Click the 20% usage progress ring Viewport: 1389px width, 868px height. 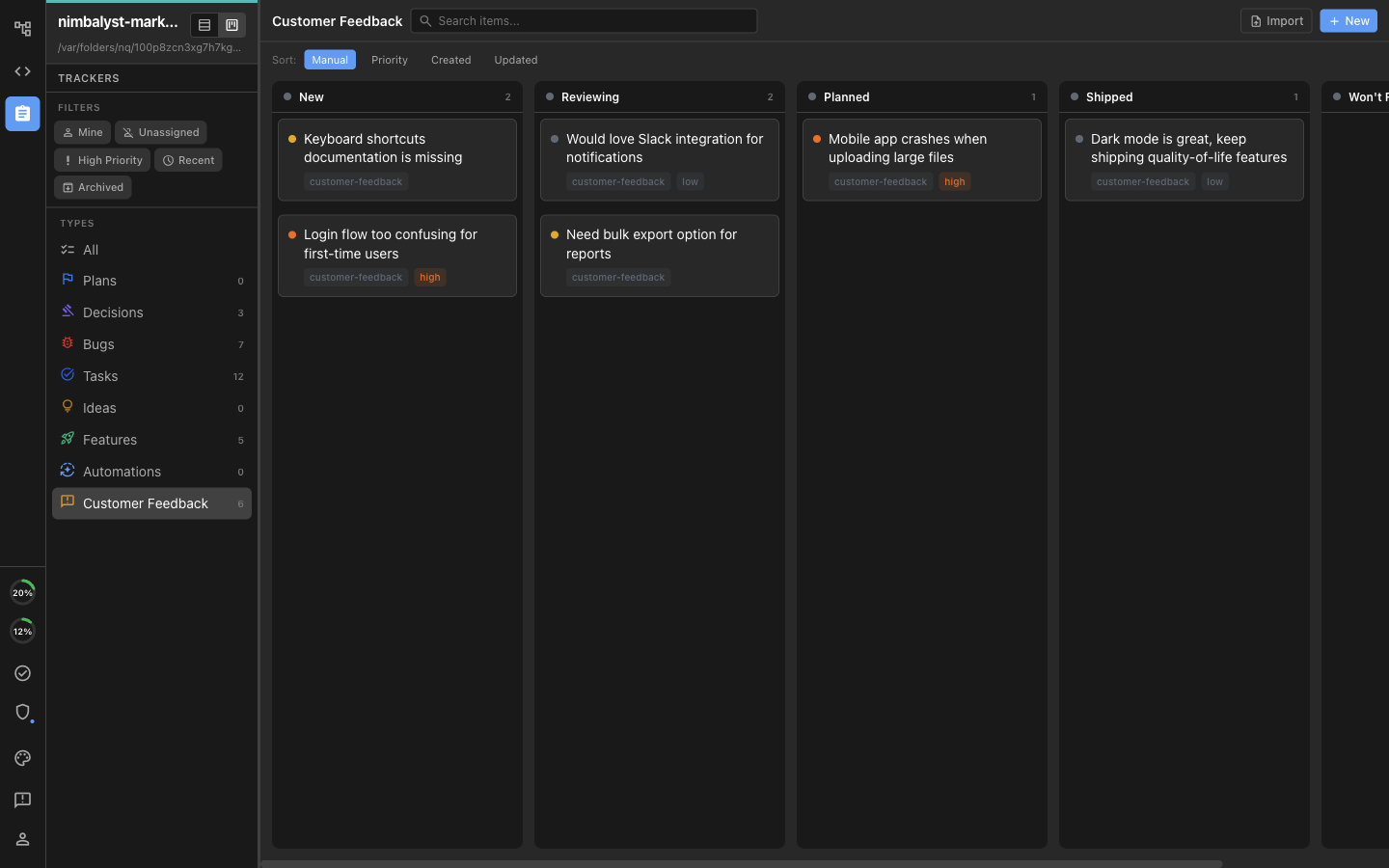click(x=22, y=592)
